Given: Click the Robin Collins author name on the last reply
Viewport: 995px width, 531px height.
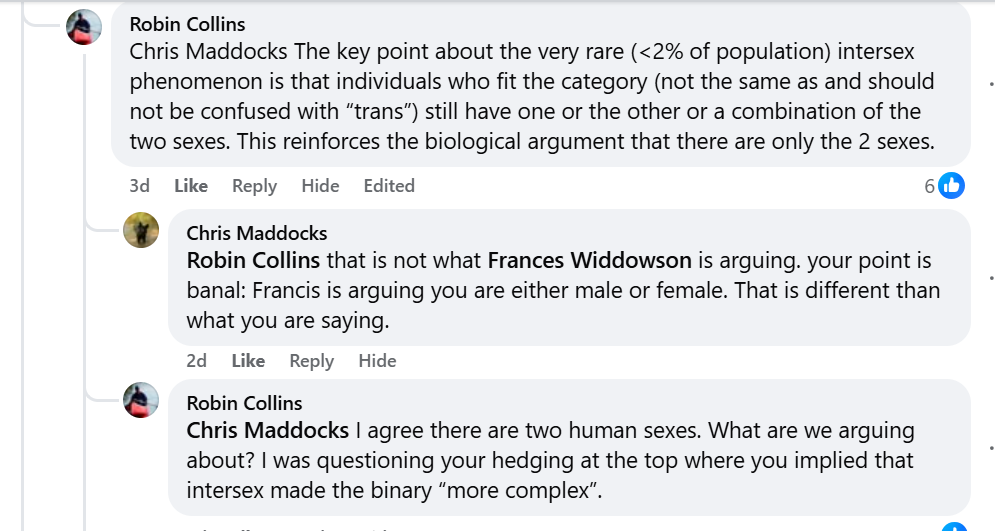Looking at the screenshot, I should [244, 403].
